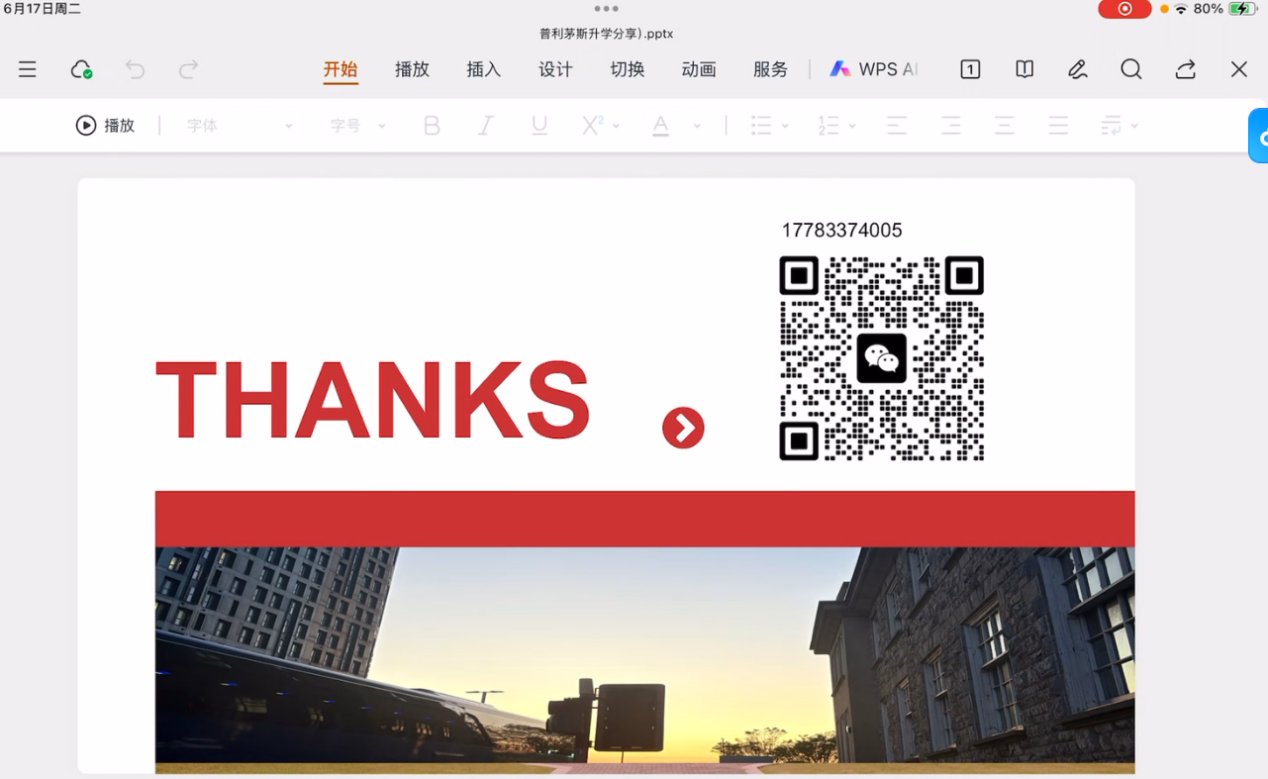The height and width of the screenshot is (779, 1268).
Task: Open text direction options
Action: click(x=1111, y=126)
